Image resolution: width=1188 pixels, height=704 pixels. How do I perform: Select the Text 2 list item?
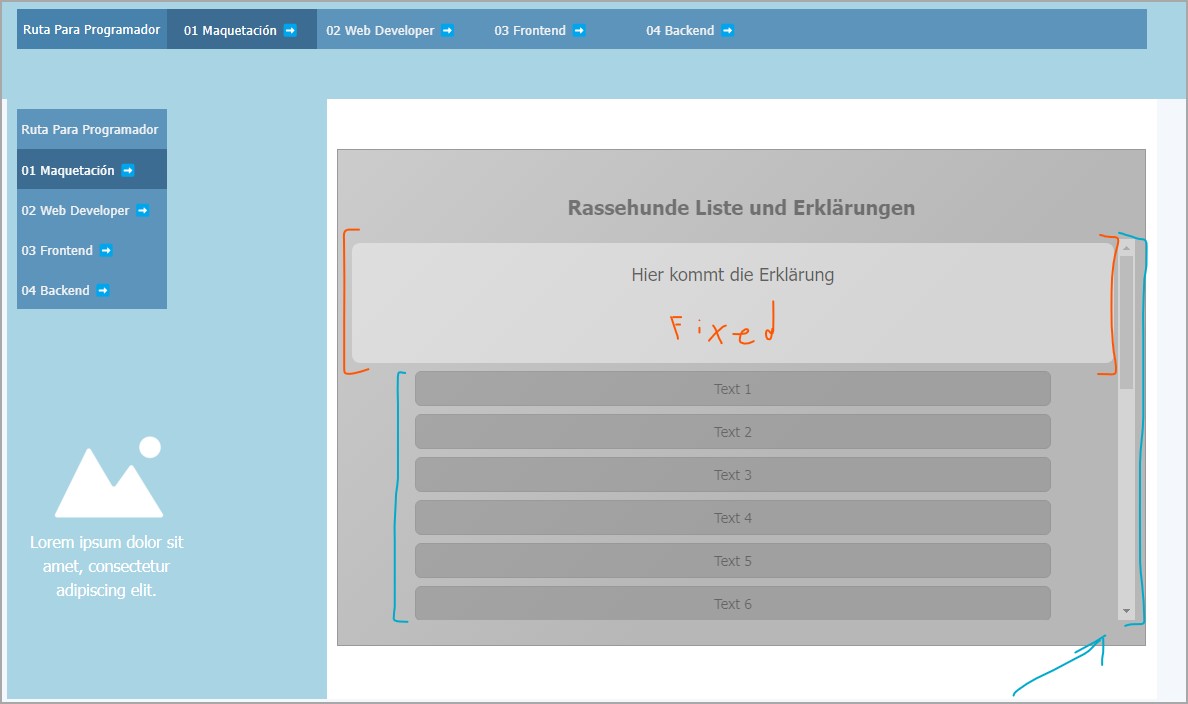tap(732, 432)
